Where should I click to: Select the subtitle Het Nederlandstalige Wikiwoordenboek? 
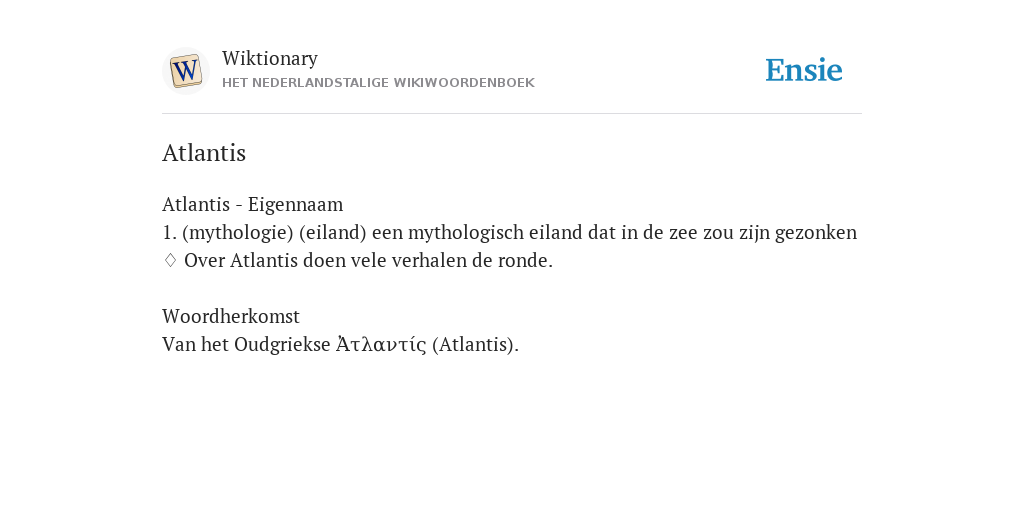[378, 83]
